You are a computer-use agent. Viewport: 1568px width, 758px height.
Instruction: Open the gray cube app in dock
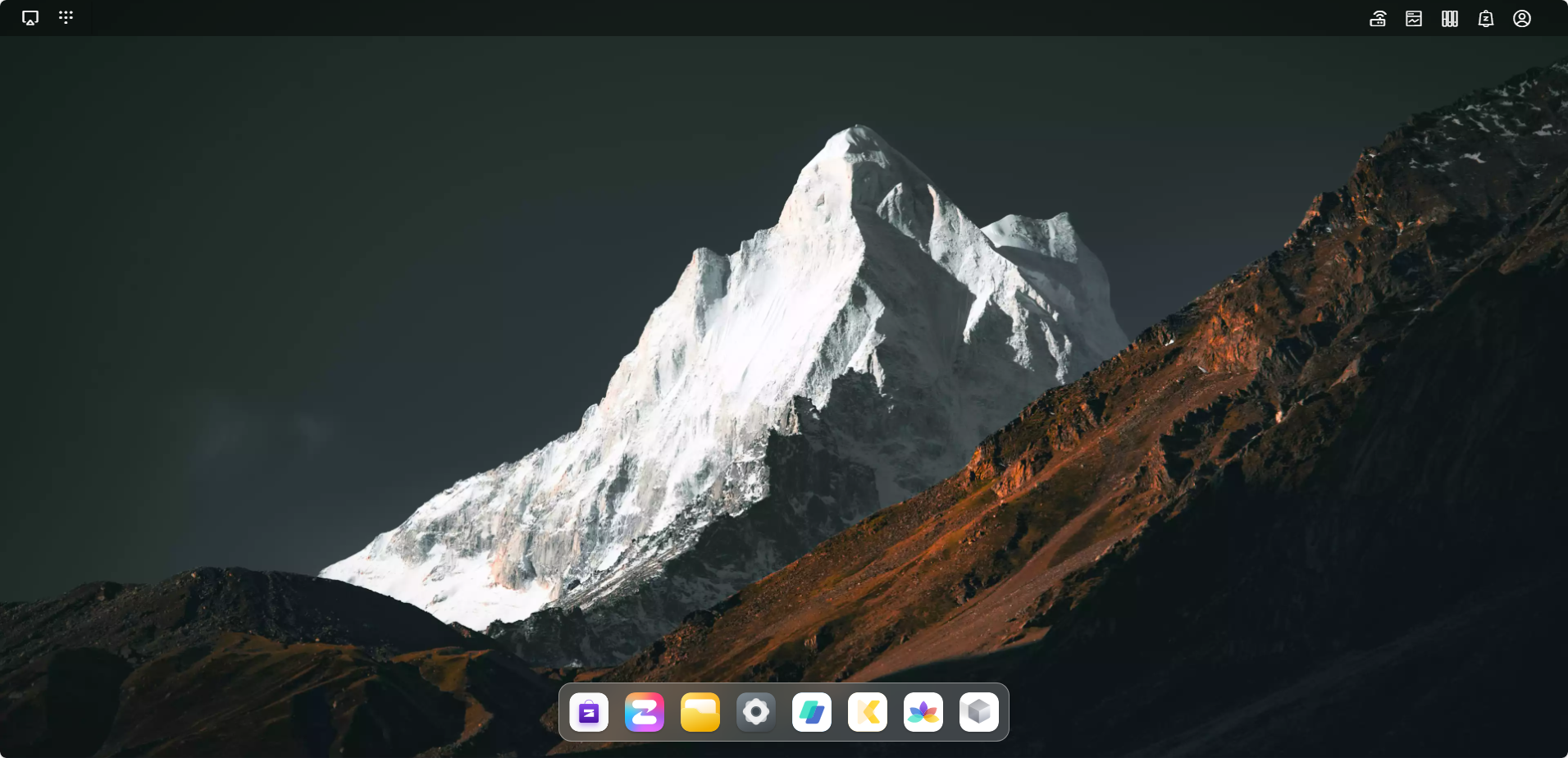pos(979,712)
